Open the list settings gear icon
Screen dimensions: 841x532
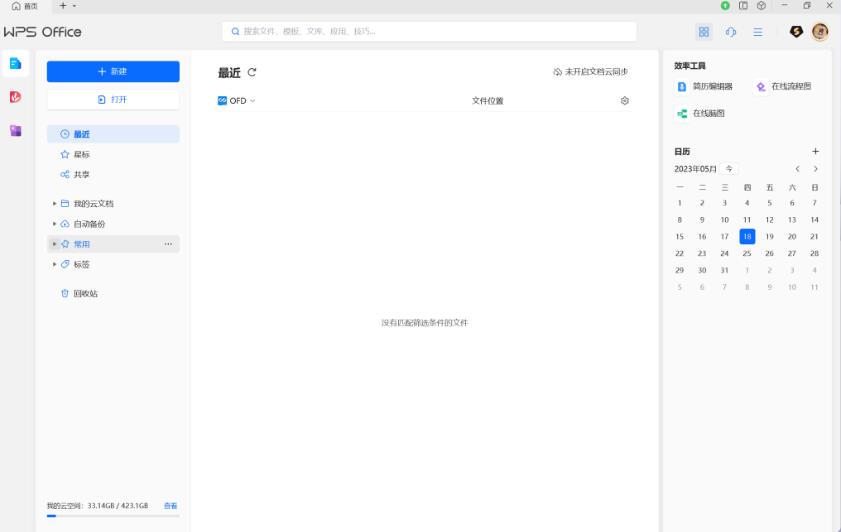point(625,101)
